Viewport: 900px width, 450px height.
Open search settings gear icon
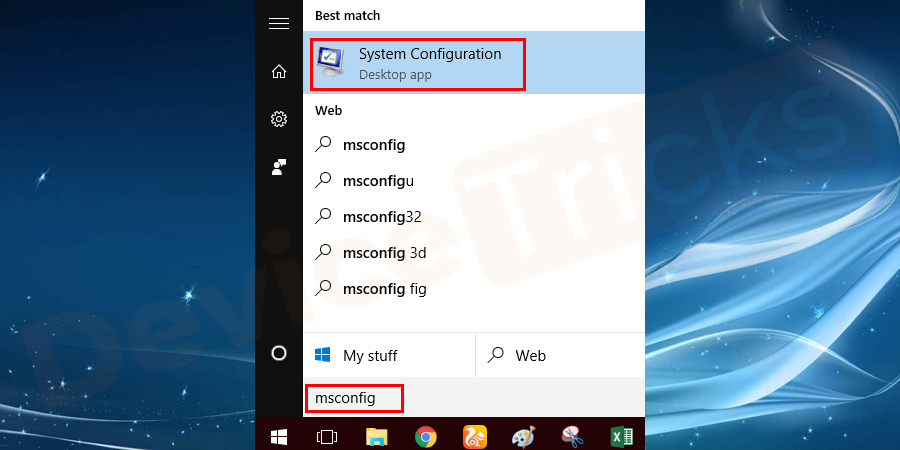[x=279, y=119]
